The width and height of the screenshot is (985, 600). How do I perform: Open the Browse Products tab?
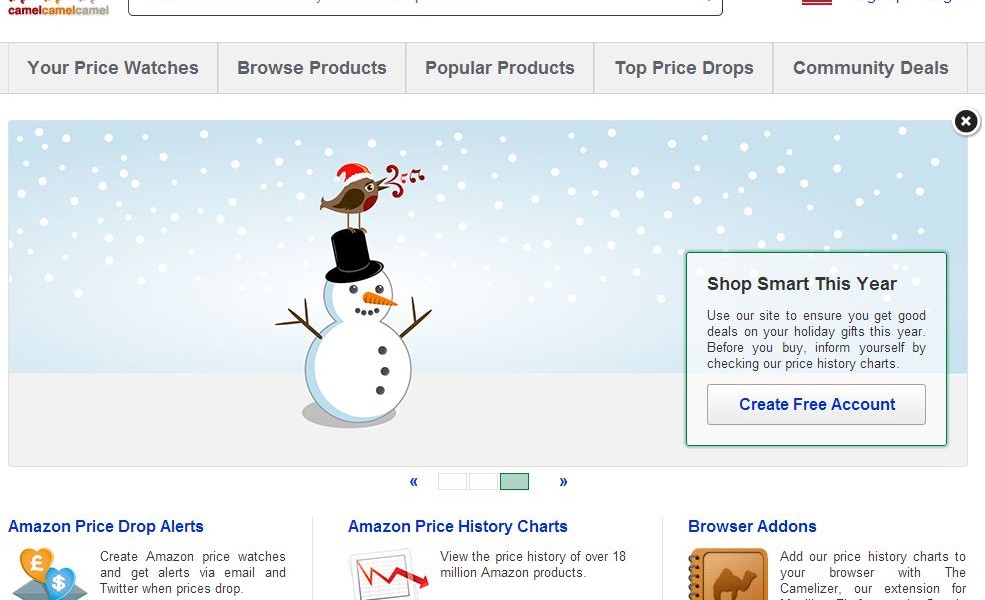pyautogui.click(x=312, y=68)
